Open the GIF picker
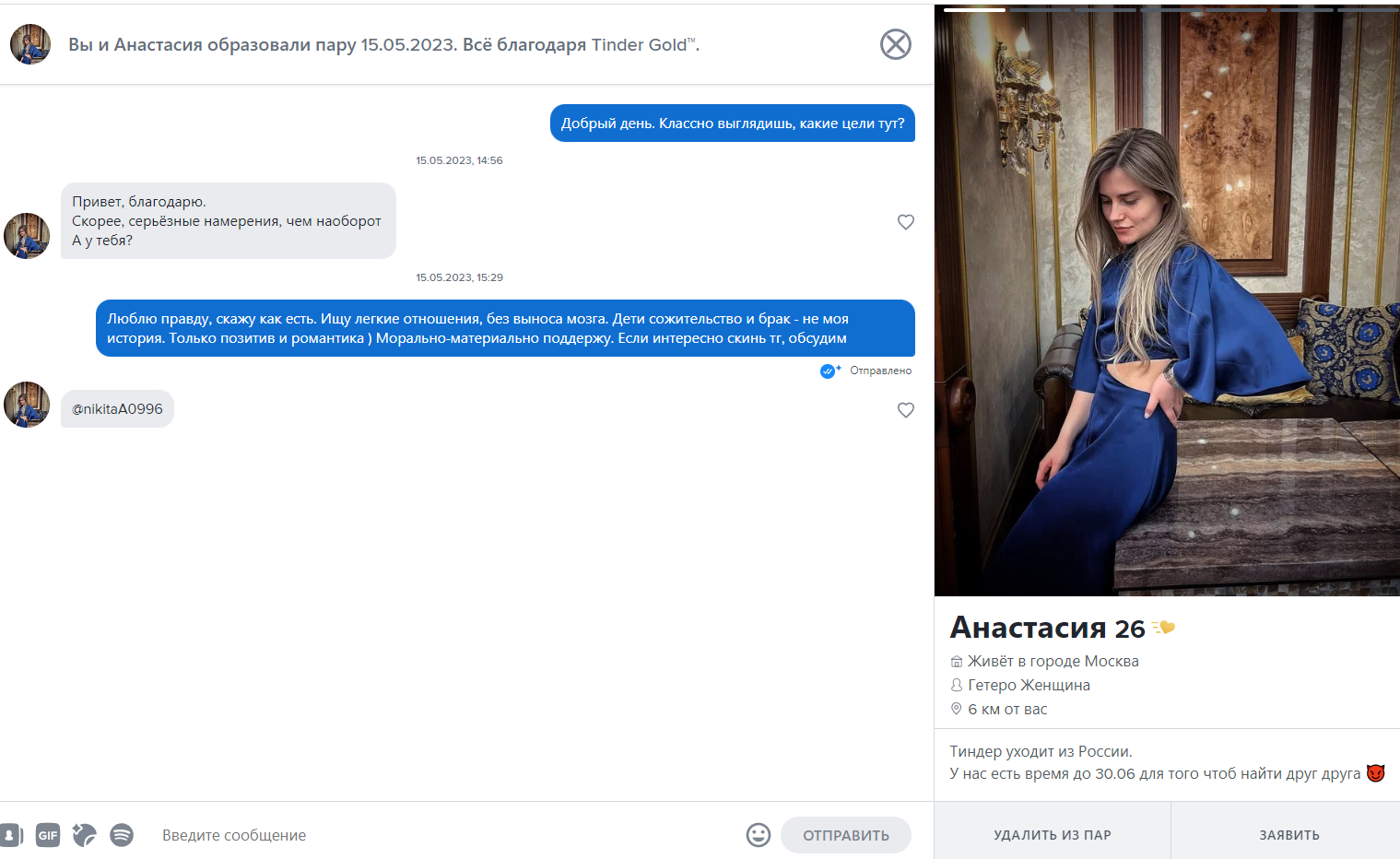This screenshot has height=859, width=1400. click(x=48, y=835)
